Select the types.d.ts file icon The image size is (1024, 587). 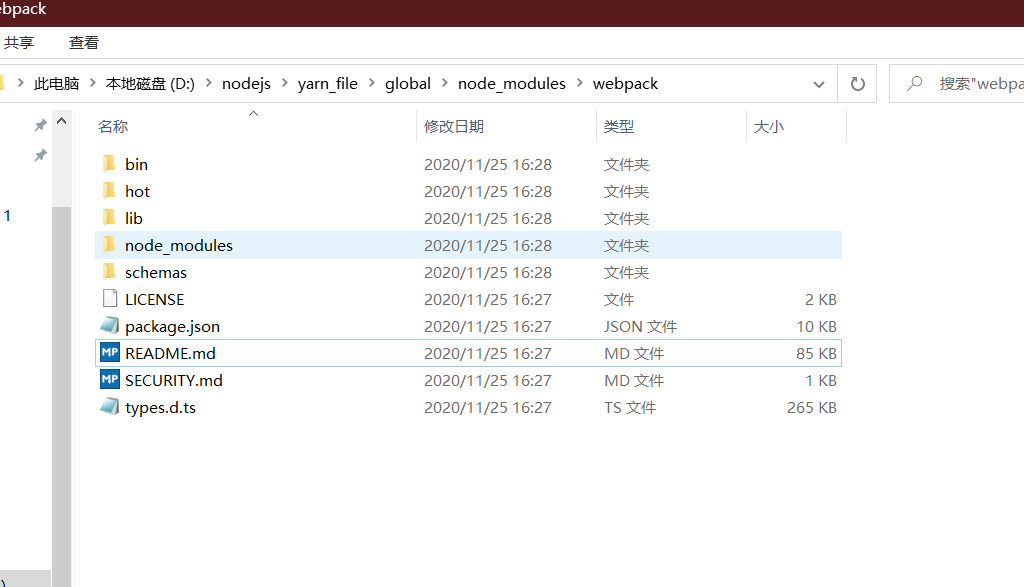tap(110, 406)
